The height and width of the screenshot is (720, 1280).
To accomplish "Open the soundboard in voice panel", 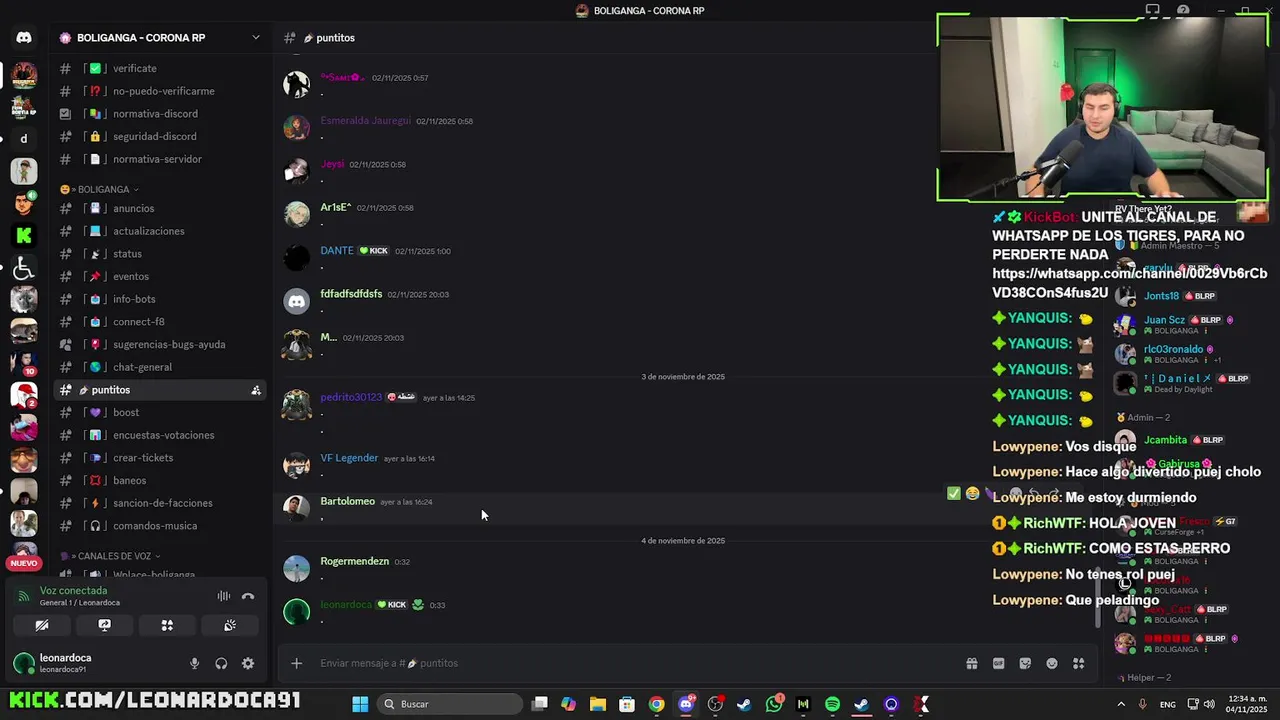I will point(229,625).
